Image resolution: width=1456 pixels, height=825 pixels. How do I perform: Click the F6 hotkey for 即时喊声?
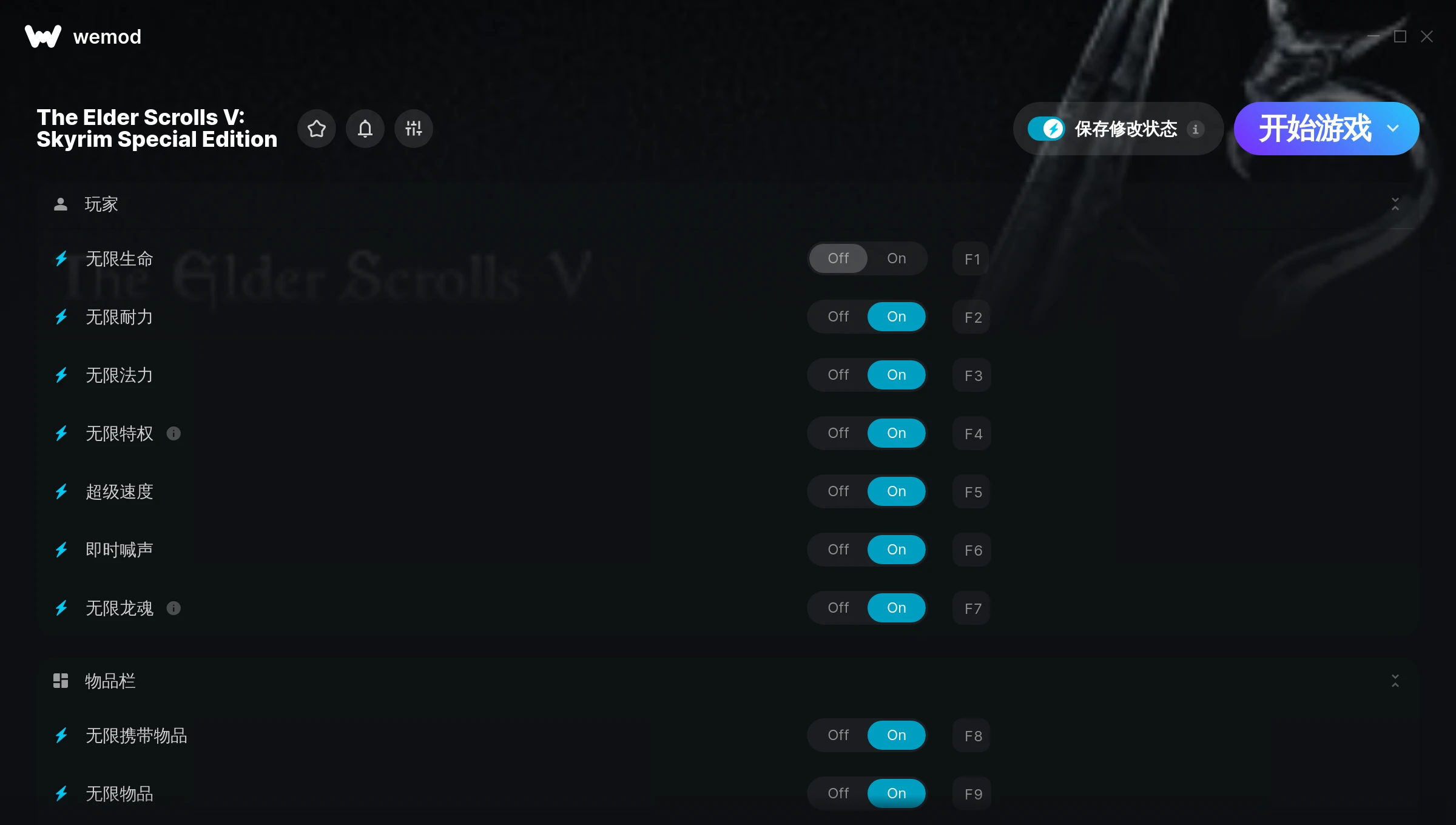click(x=972, y=550)
